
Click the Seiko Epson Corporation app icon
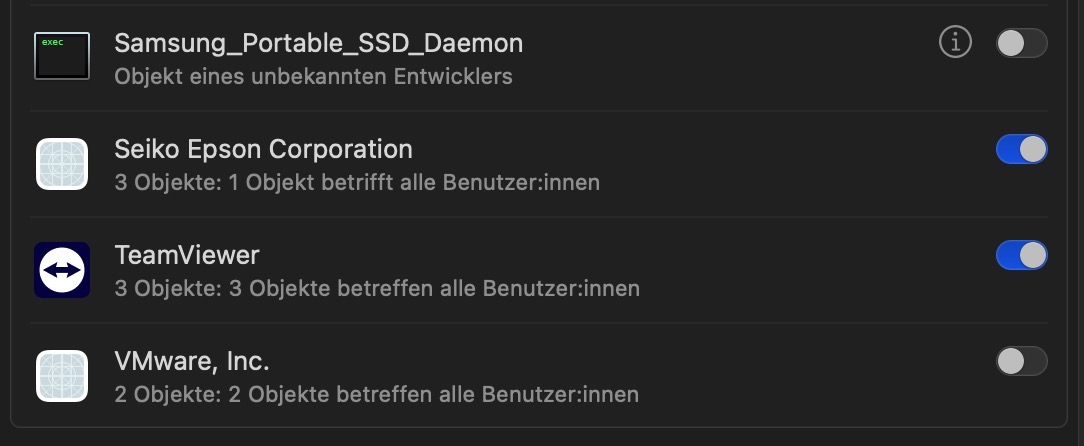[62, 163]
